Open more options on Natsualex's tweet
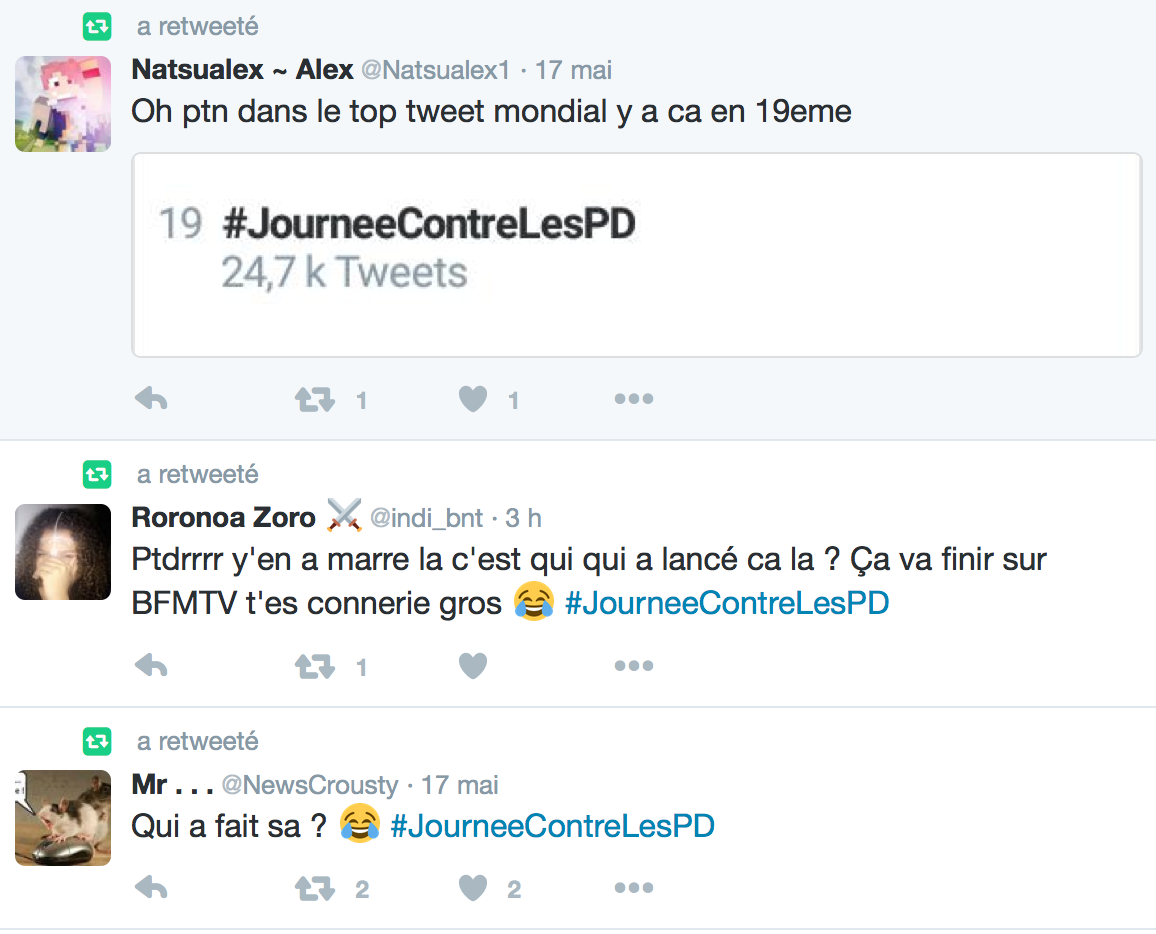Image resolution: width=1156 pixels, height=934 pixels. tap(633, 400)
